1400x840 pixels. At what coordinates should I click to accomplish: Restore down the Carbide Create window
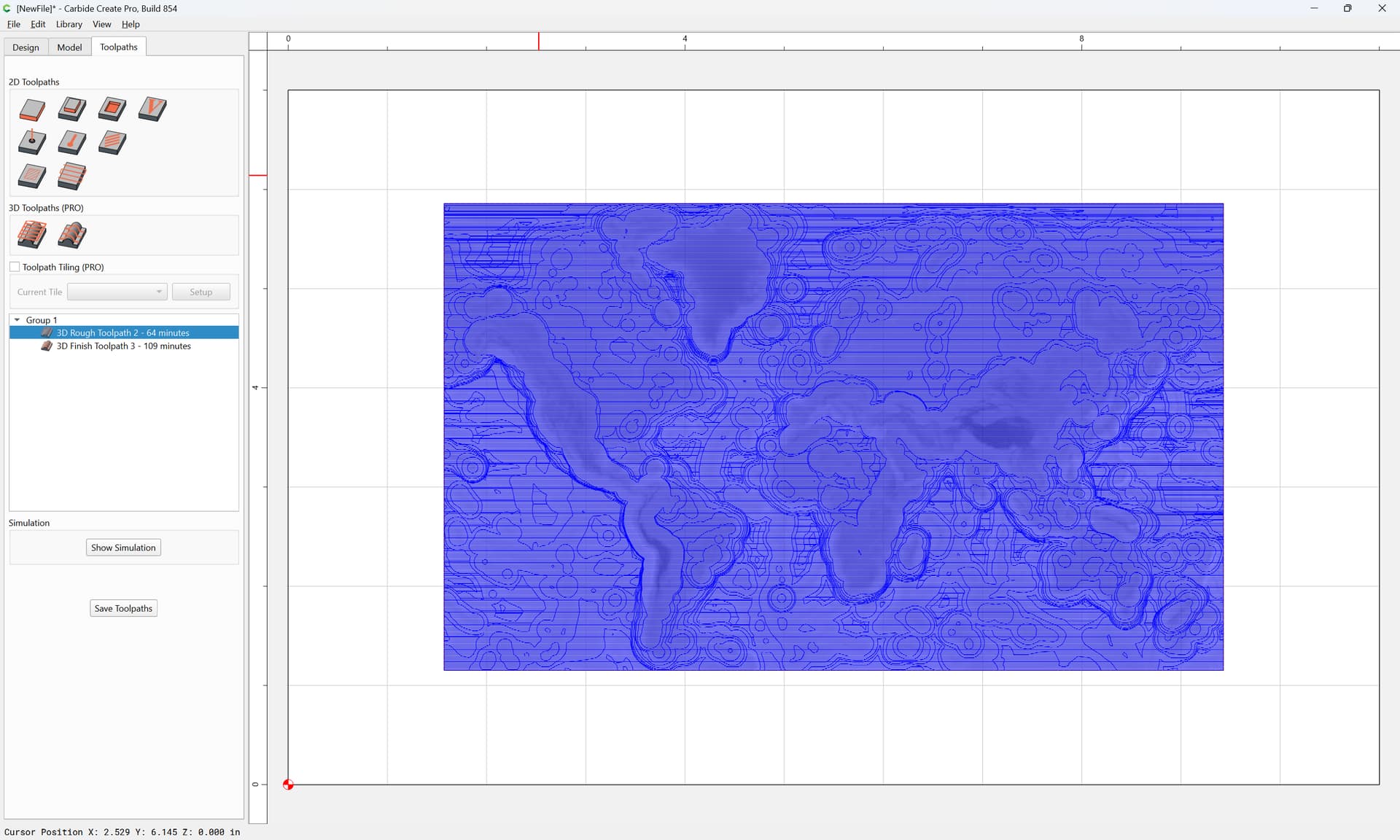click(1347, 8)
